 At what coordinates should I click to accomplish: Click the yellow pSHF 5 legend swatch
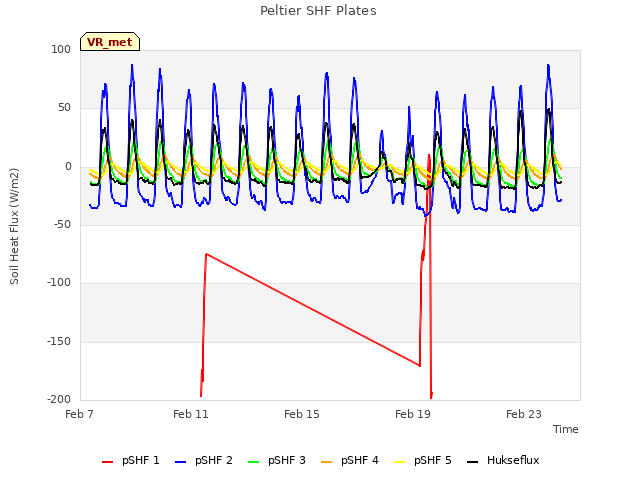[x=400, y=462]
